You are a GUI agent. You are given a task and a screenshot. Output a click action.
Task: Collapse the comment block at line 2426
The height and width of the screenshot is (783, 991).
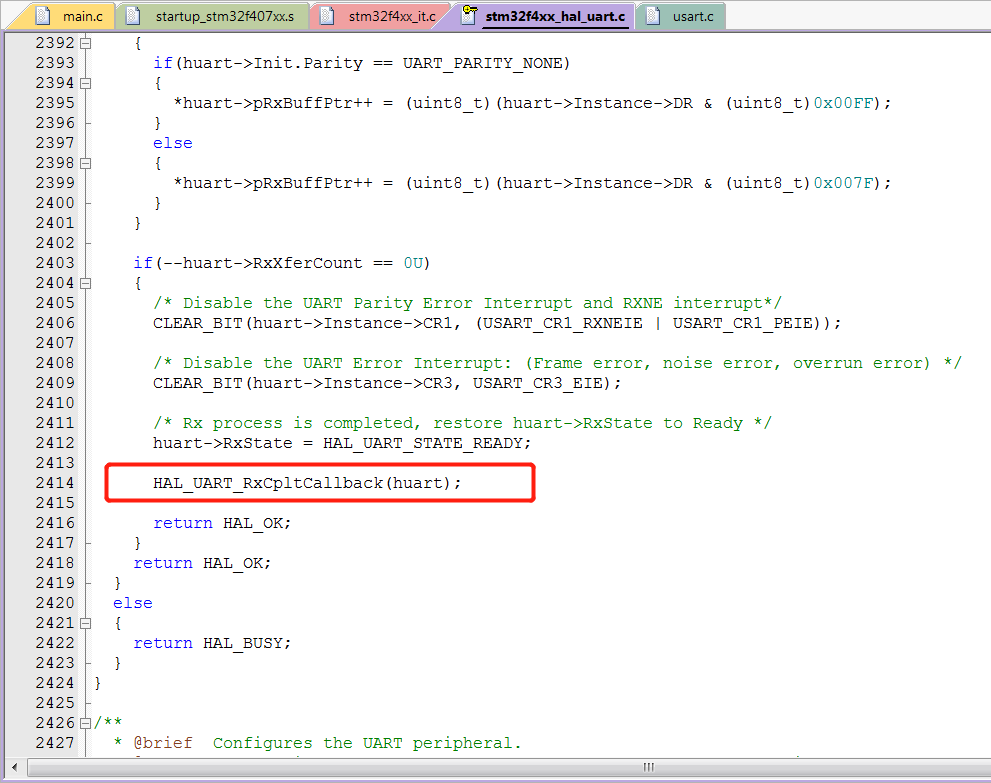tap(85, 723)
